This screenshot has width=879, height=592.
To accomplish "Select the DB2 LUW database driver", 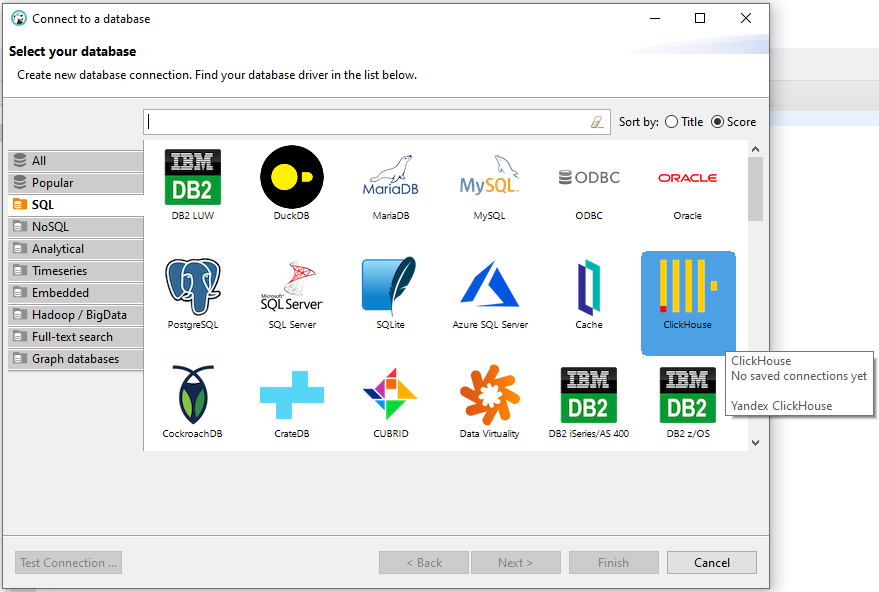I will coord(192,177).
